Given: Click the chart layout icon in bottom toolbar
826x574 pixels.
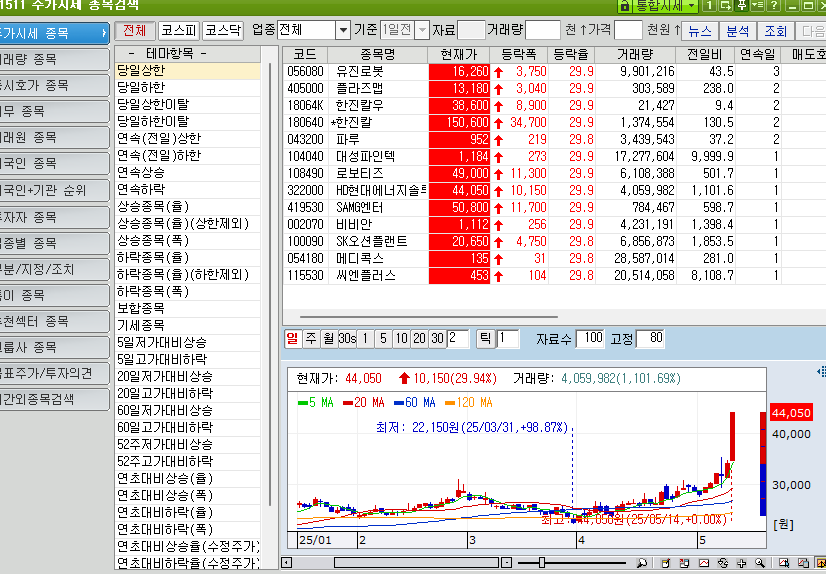Looking at the screenshot, I should (684, 563).
